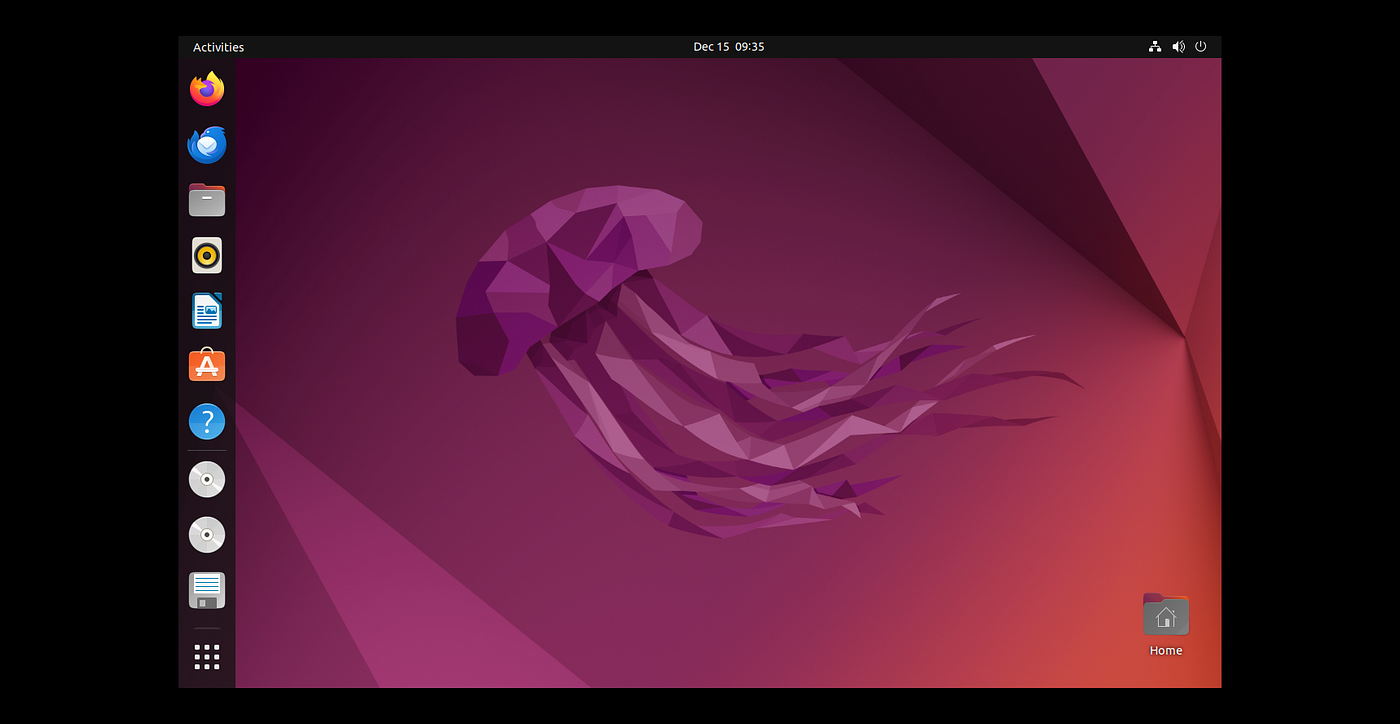The height and width of the screenshot is (724, 1400).
Task: Open the Ubuntu App Center
Action: (206, 365)
